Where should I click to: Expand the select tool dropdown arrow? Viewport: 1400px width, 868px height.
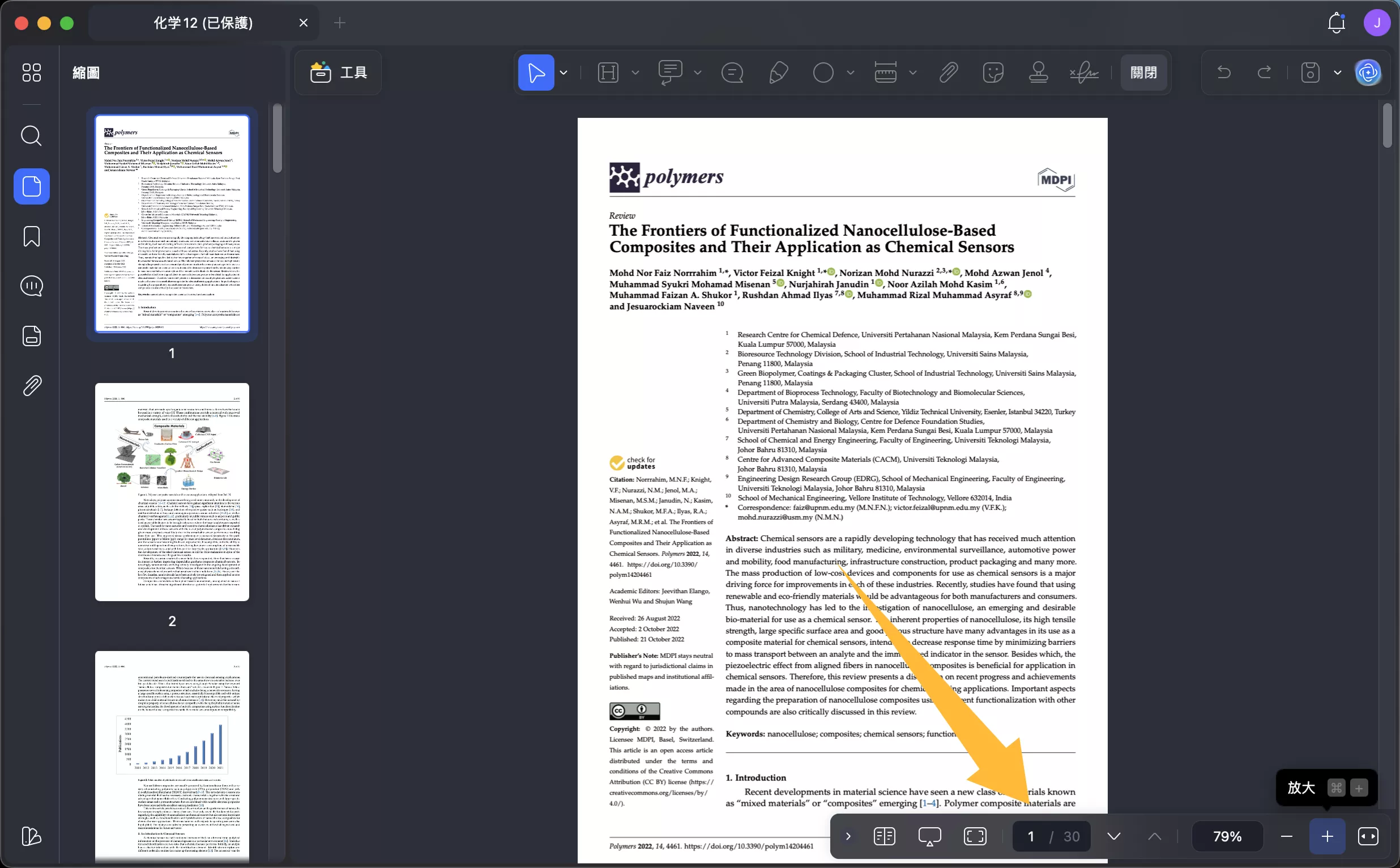564,73
